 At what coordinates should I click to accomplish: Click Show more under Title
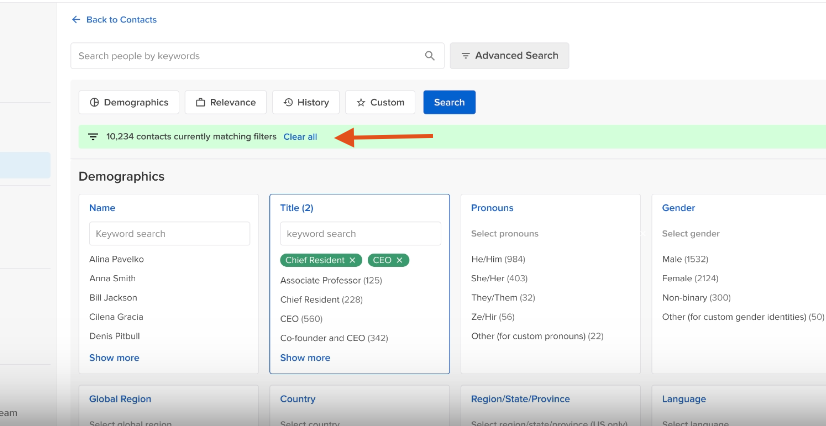point(305,358)
